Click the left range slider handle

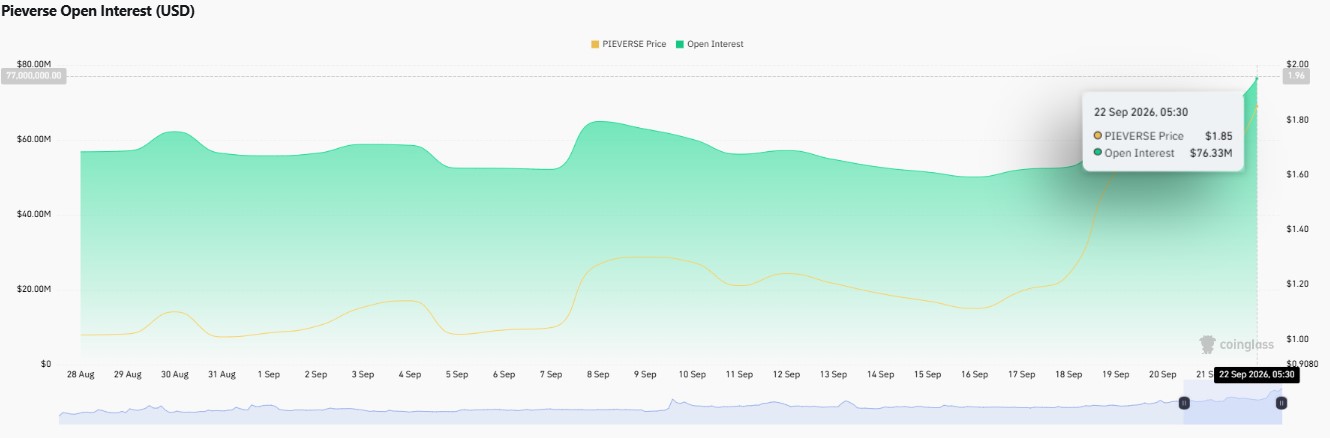pos(1184,403)
